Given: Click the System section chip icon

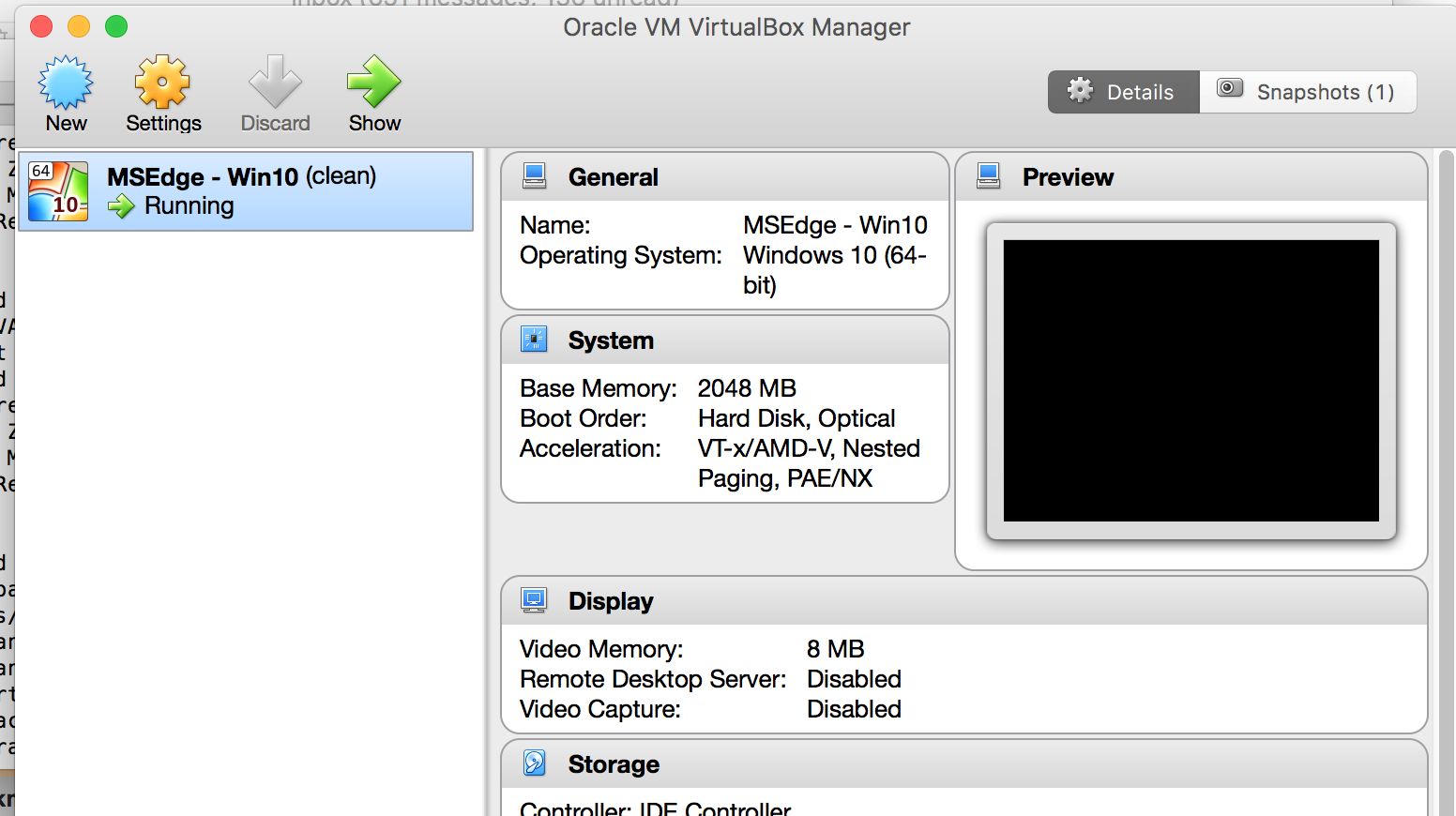Looking at the screenshot, I should [x=535, y=340].
